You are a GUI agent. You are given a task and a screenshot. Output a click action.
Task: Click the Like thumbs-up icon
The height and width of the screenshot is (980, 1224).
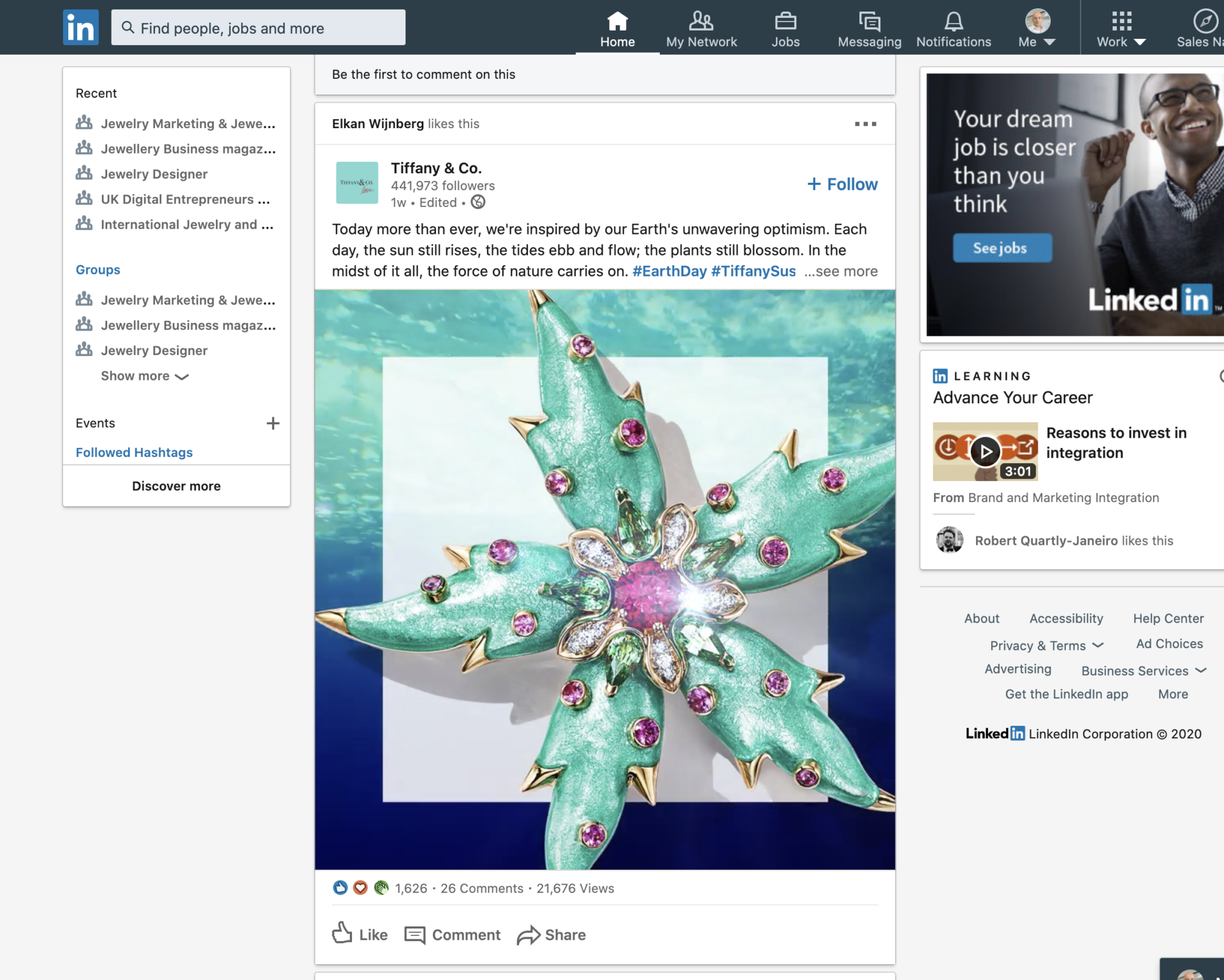pyautogui.click(x=342, y=933)
